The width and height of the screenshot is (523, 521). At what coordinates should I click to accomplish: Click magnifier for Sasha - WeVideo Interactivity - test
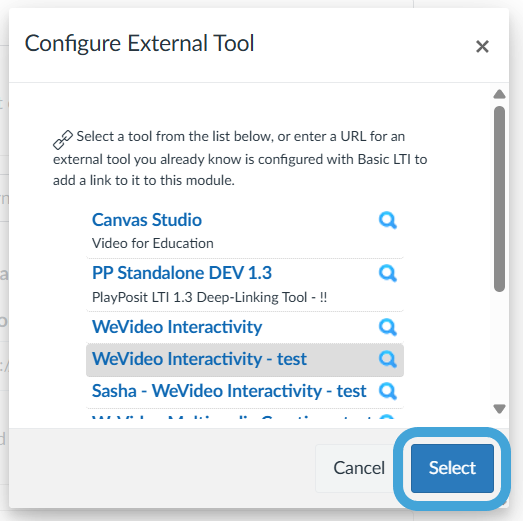point(388,391)
